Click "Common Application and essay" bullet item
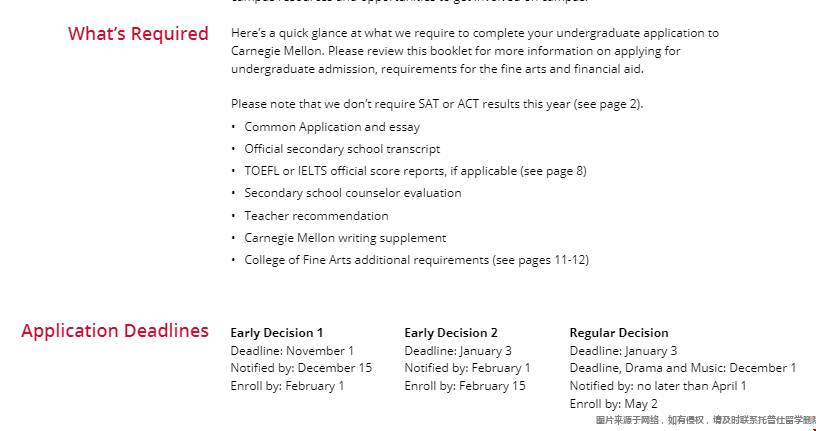816x431 pixels. (332, 127)
